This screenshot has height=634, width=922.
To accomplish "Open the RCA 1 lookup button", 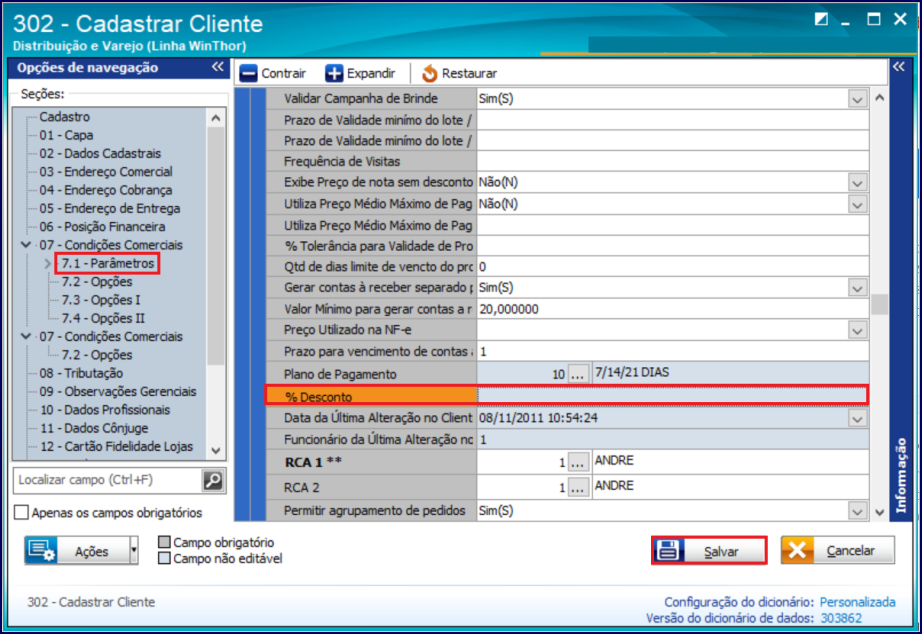I will click(578, 462).
